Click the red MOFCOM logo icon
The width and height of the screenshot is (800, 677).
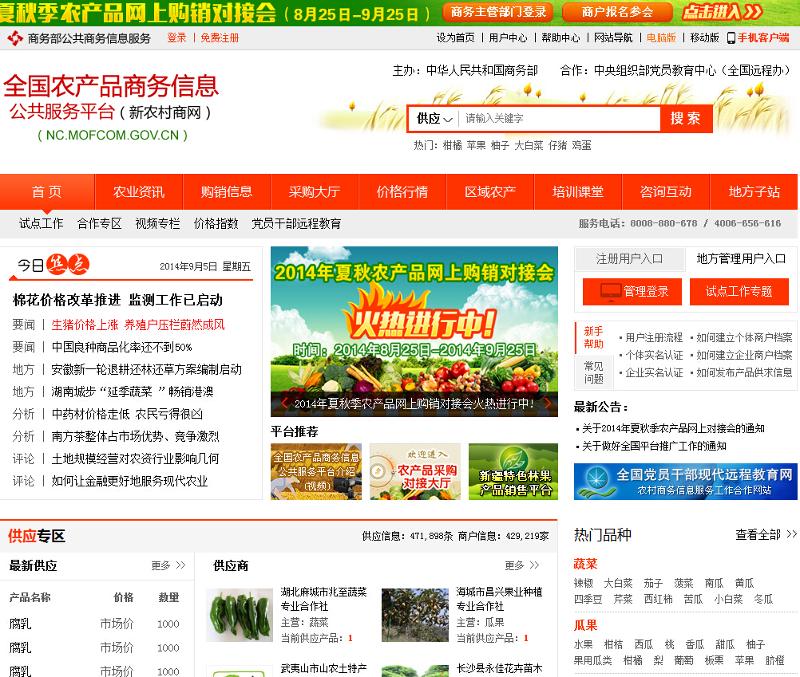(14, 38)
